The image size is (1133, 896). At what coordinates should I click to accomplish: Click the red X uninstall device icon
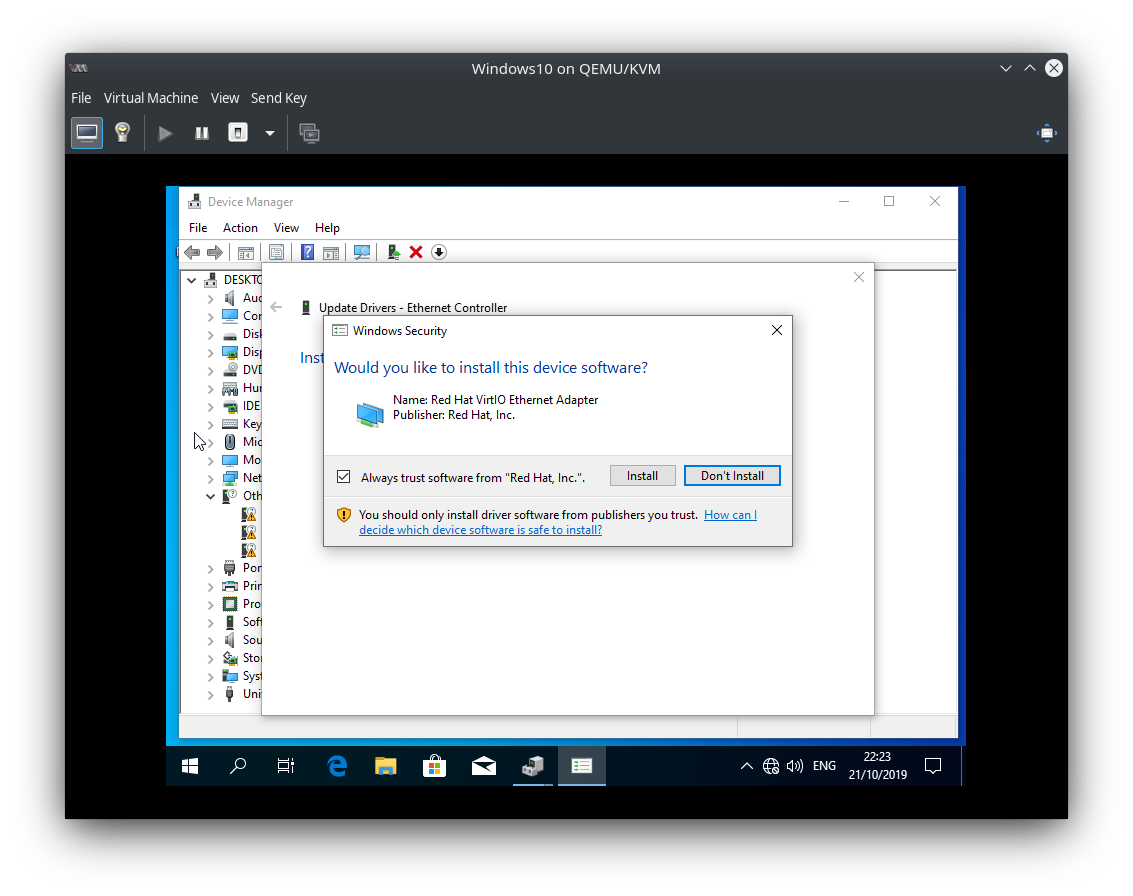416,252
